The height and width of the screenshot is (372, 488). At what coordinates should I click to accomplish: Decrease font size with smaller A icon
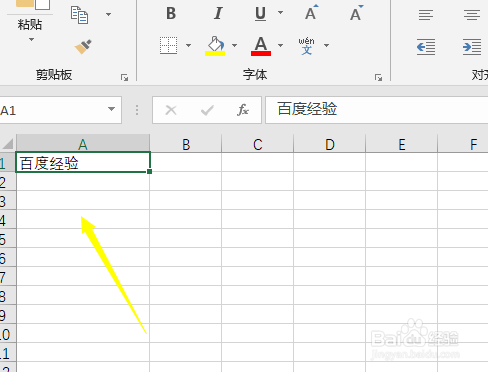coord(356,13)
